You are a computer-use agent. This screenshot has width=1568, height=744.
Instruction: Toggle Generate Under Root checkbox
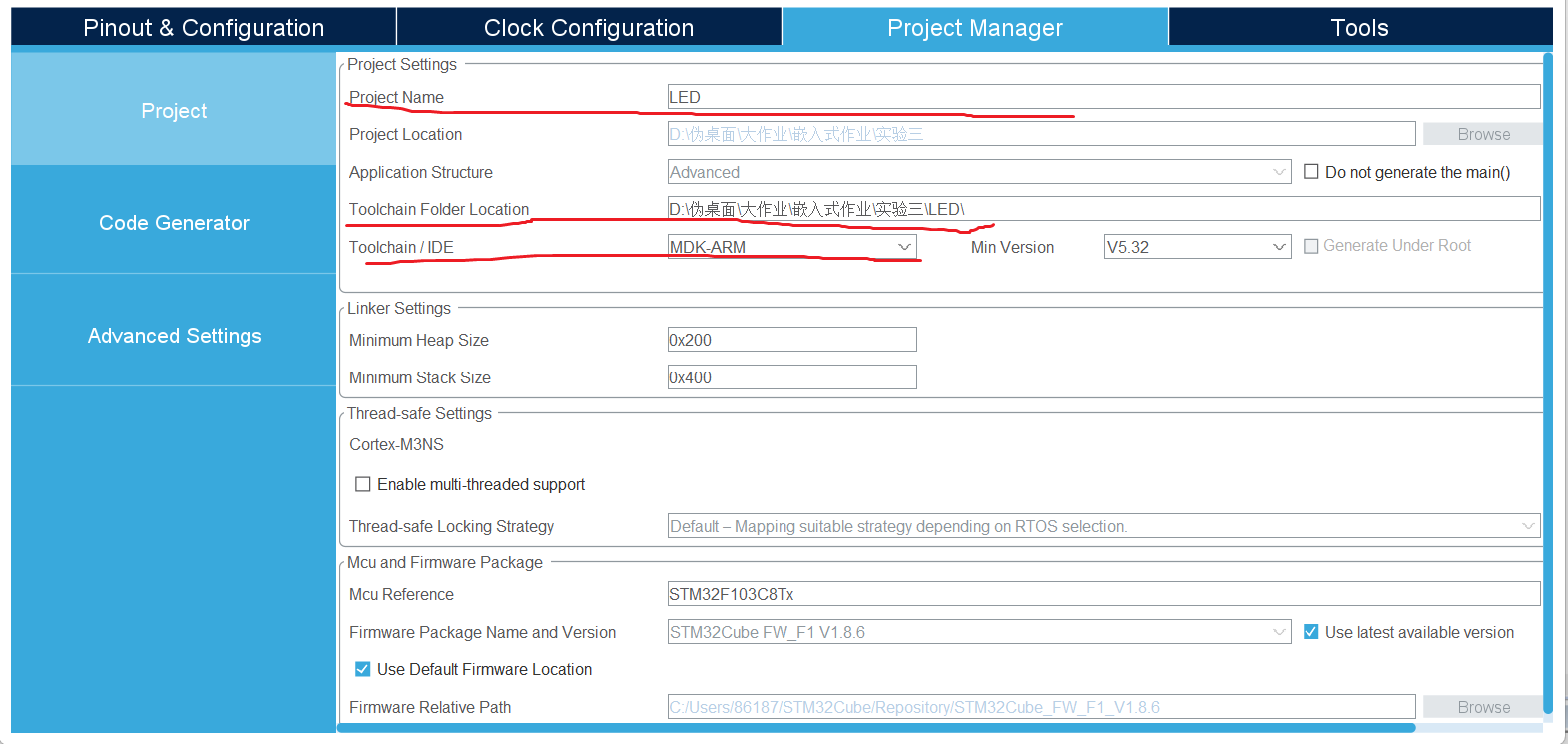click(x=1311, y=245)
